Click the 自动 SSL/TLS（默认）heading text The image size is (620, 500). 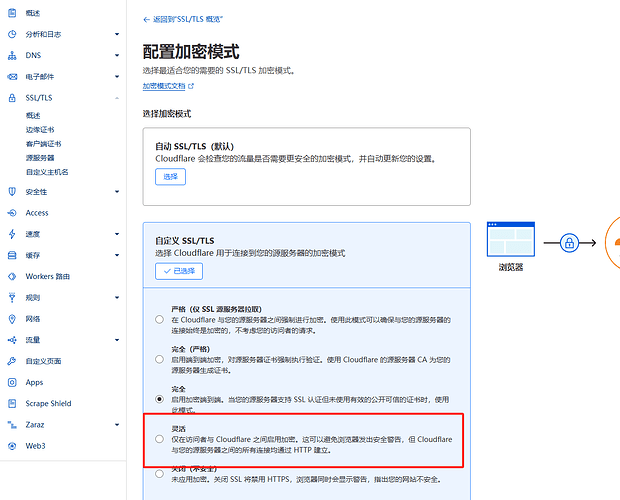click(x=195, y=146)
